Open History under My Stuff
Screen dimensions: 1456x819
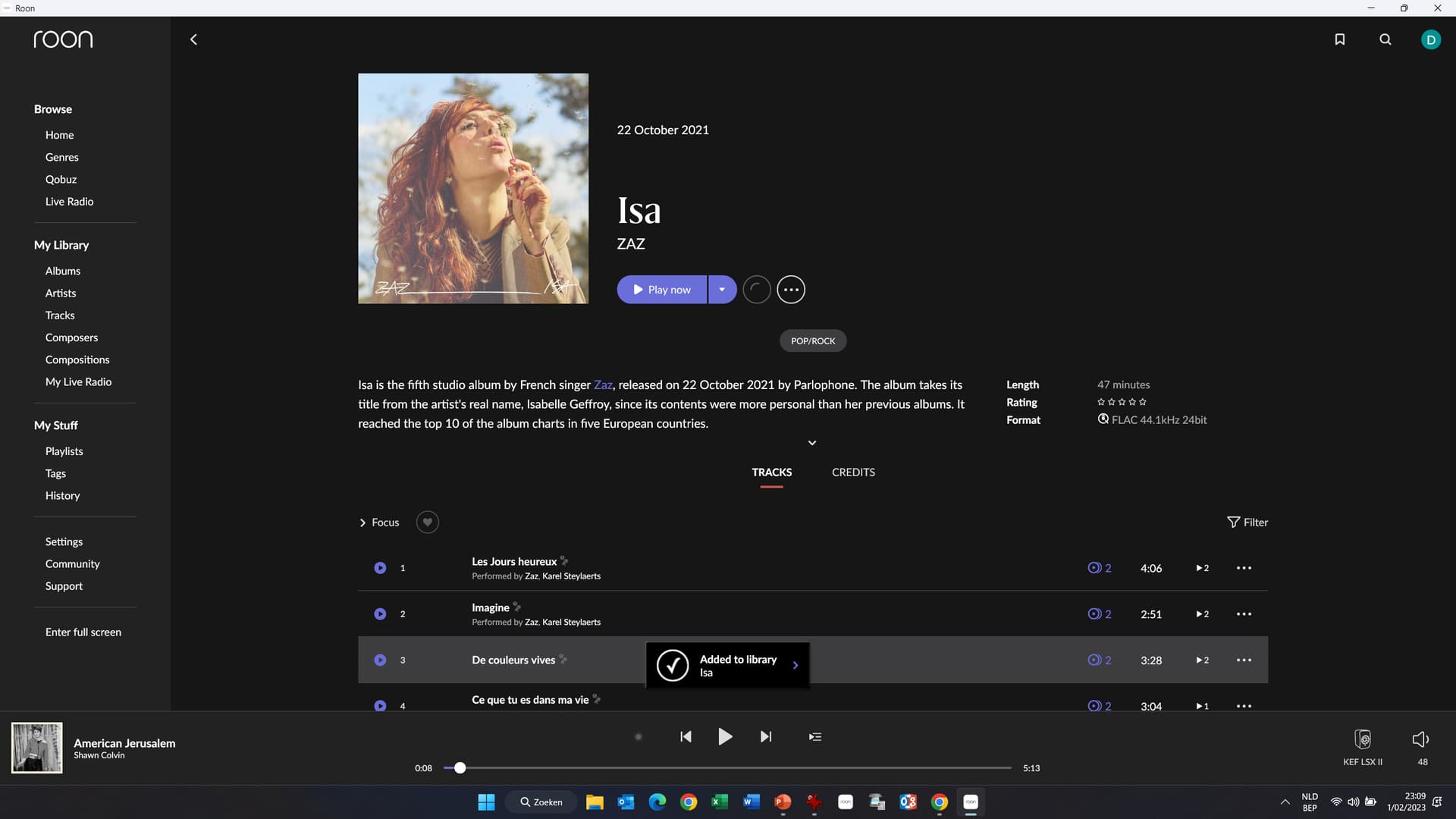click(x=62, y=496)
